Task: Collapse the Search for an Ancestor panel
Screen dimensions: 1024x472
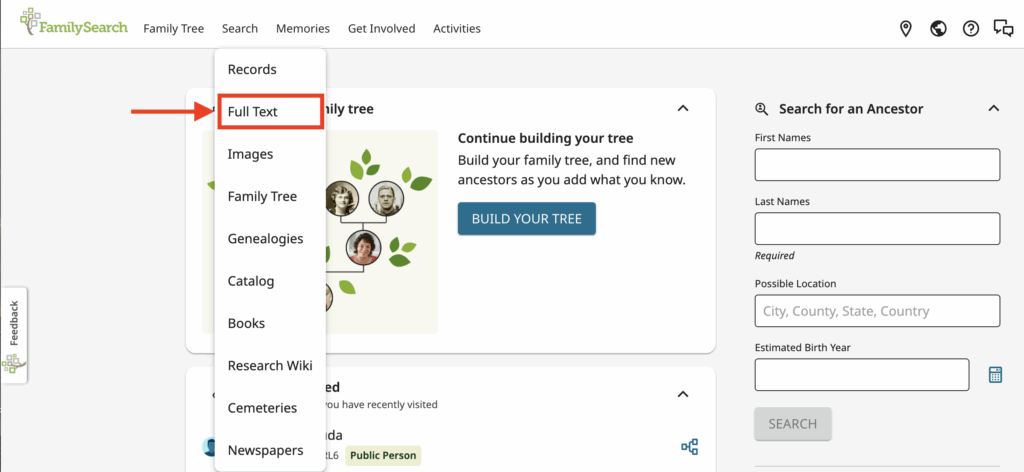Action: click(x=993, y=108)
